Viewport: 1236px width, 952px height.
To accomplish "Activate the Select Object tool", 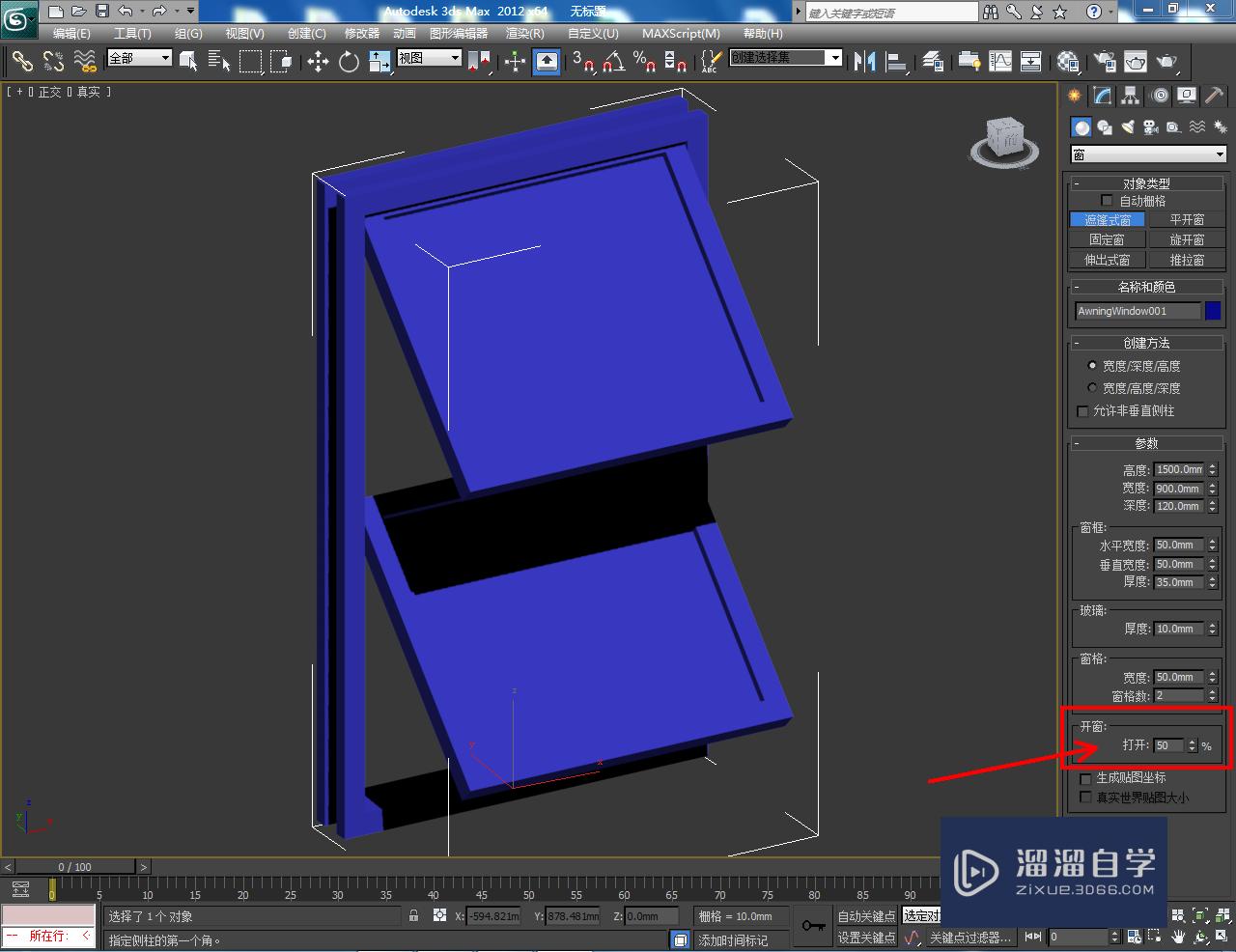I will tap(189, 62).
